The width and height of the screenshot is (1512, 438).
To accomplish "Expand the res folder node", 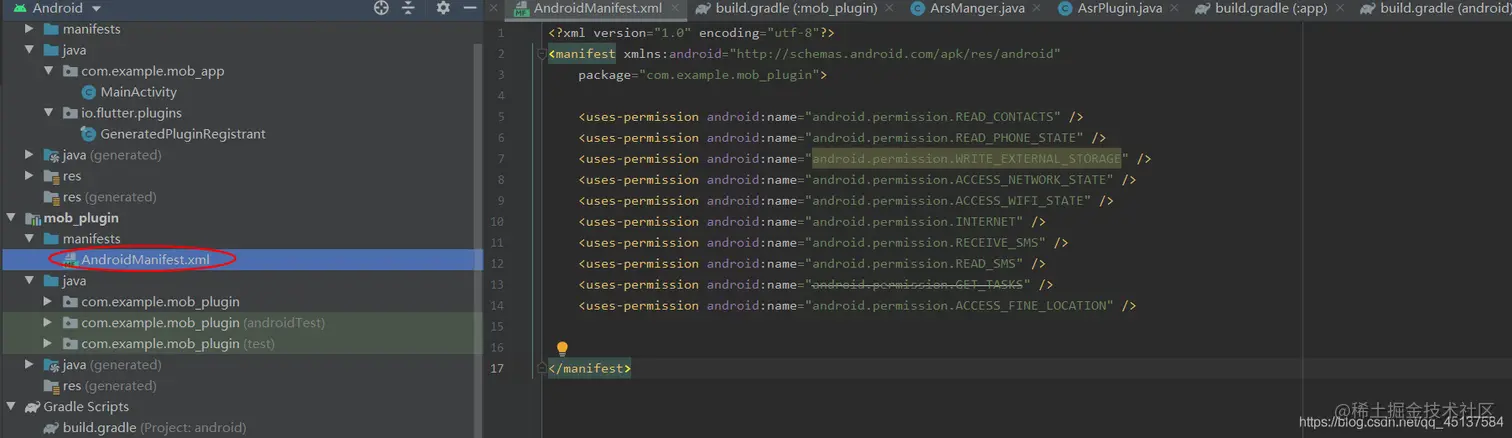I will point(30,176).
